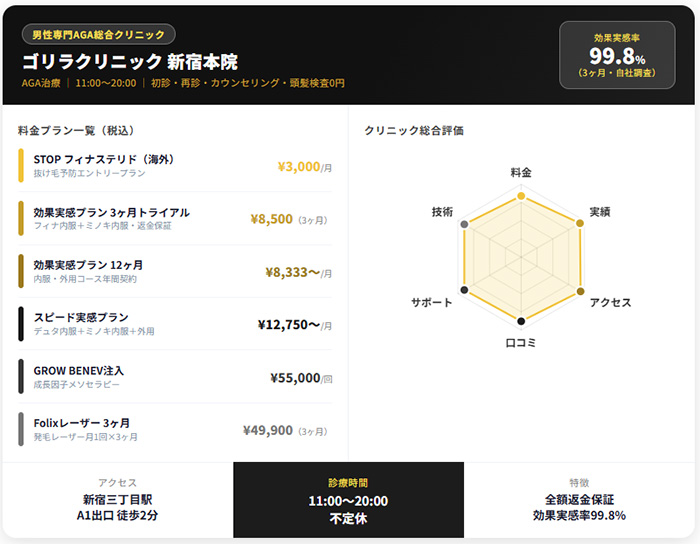Click the 料金 radar chart point
This screenshot has height=544, width=700.
coord(521,198)
